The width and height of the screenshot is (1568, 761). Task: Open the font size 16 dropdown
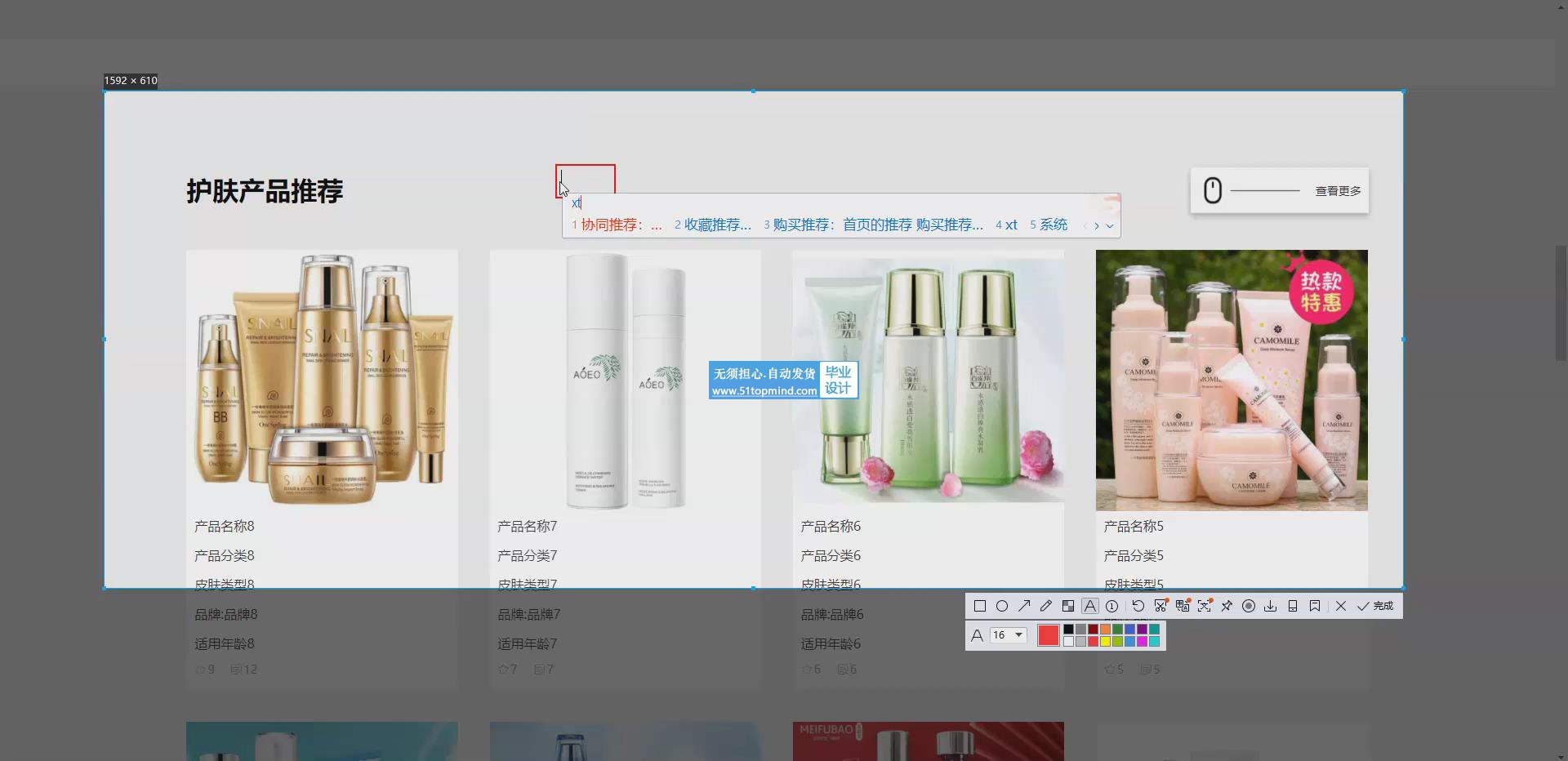tap(1009, 634)
